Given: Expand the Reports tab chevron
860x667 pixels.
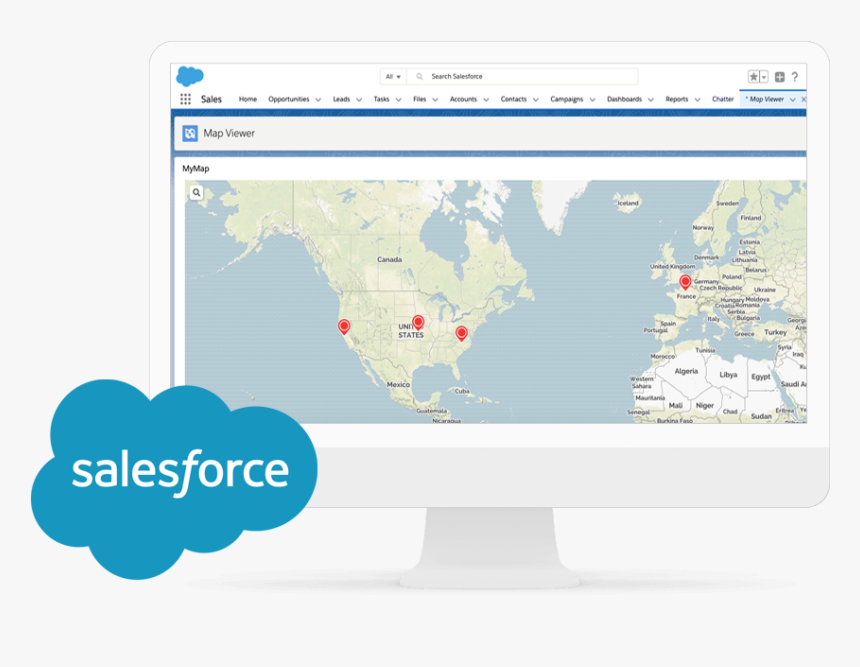Looking at the screenshot, I should pos(698,100).
